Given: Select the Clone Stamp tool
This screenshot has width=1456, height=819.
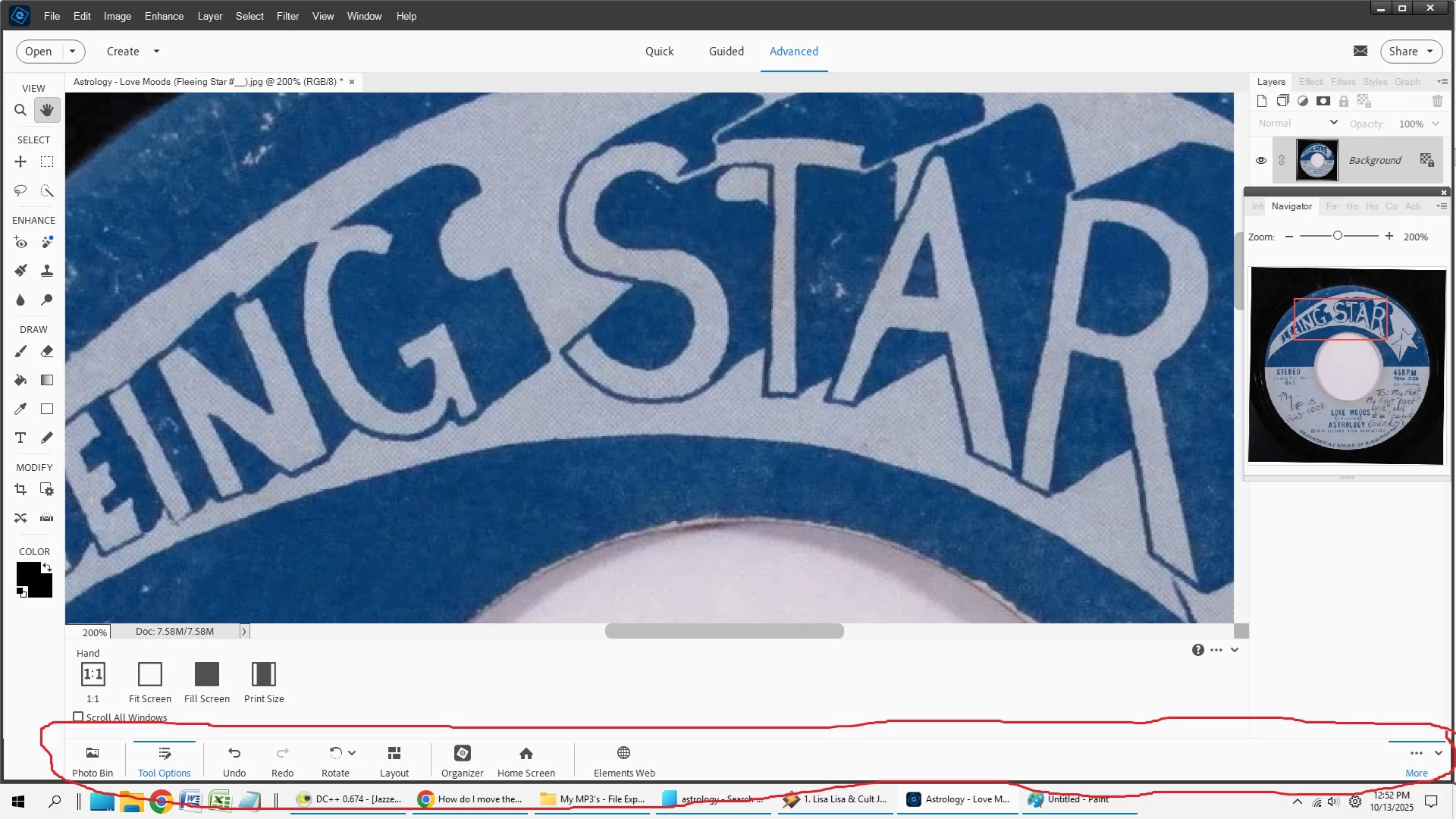Looking at the screenshot, I should [47, 271].
